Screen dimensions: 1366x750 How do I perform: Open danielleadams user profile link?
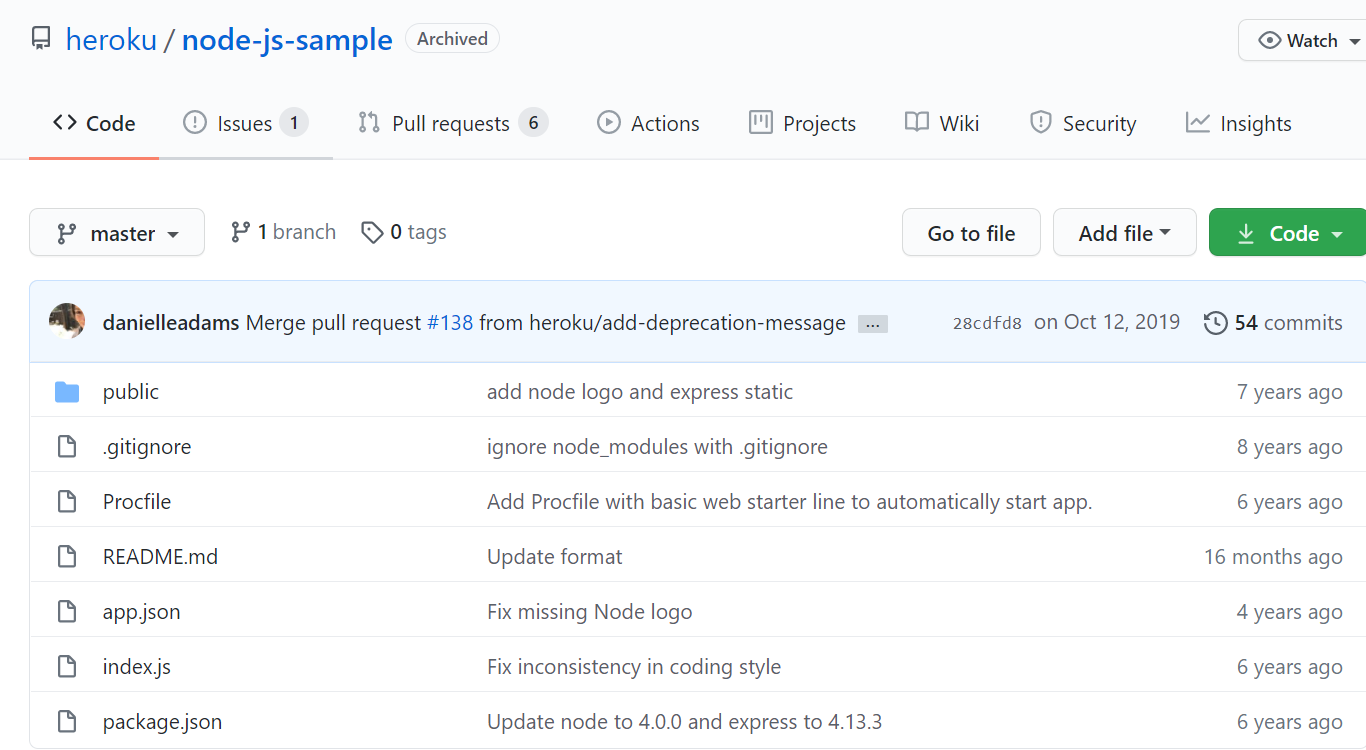coord(171,323)
